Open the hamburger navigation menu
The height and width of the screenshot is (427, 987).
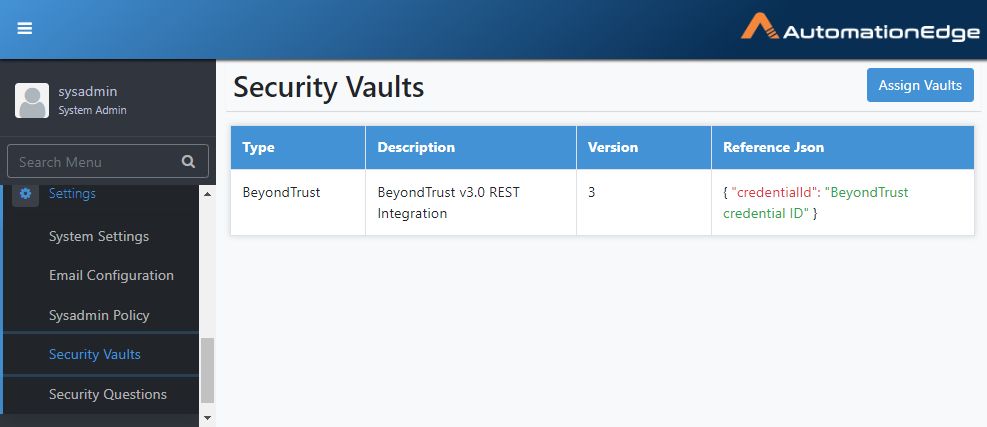[25, 29]
